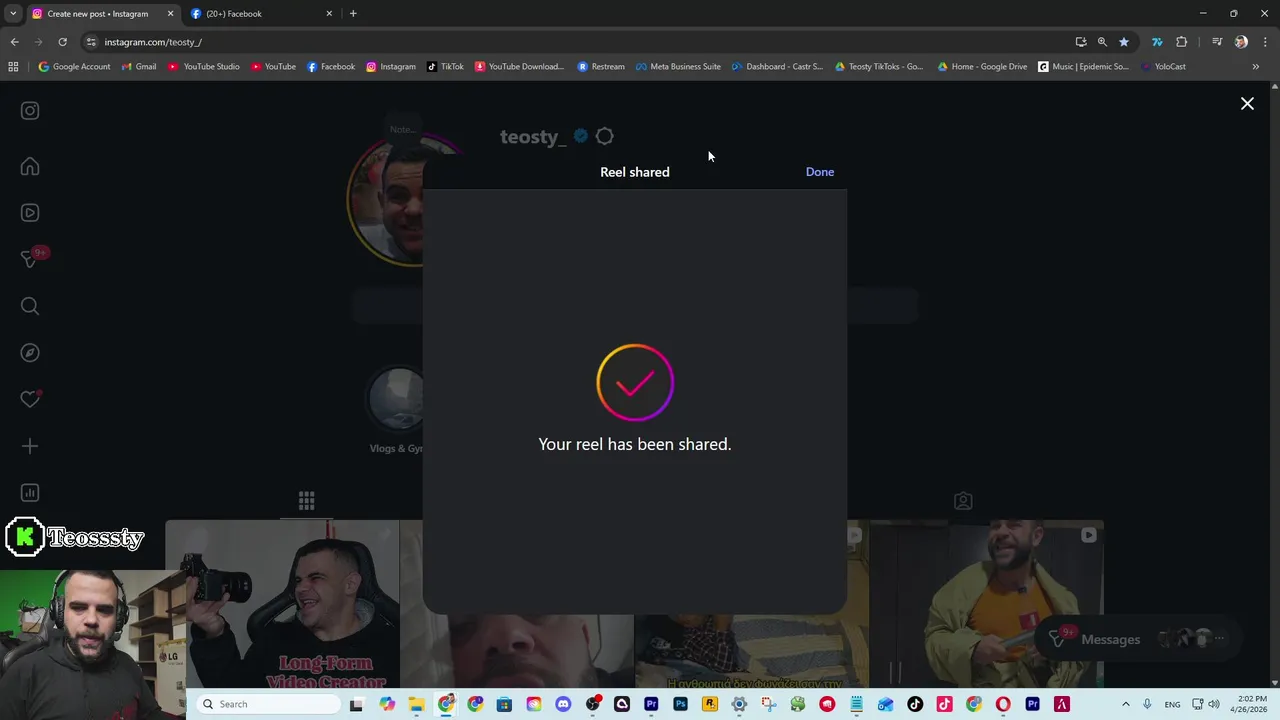Switch to the (20+) Facebook tab
Screen dimensions: 1280x720
(x=254, y=14)
